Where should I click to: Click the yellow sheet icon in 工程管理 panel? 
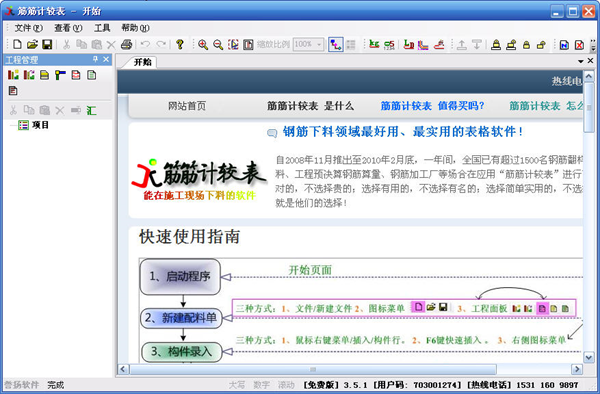[x=44, y=75]
